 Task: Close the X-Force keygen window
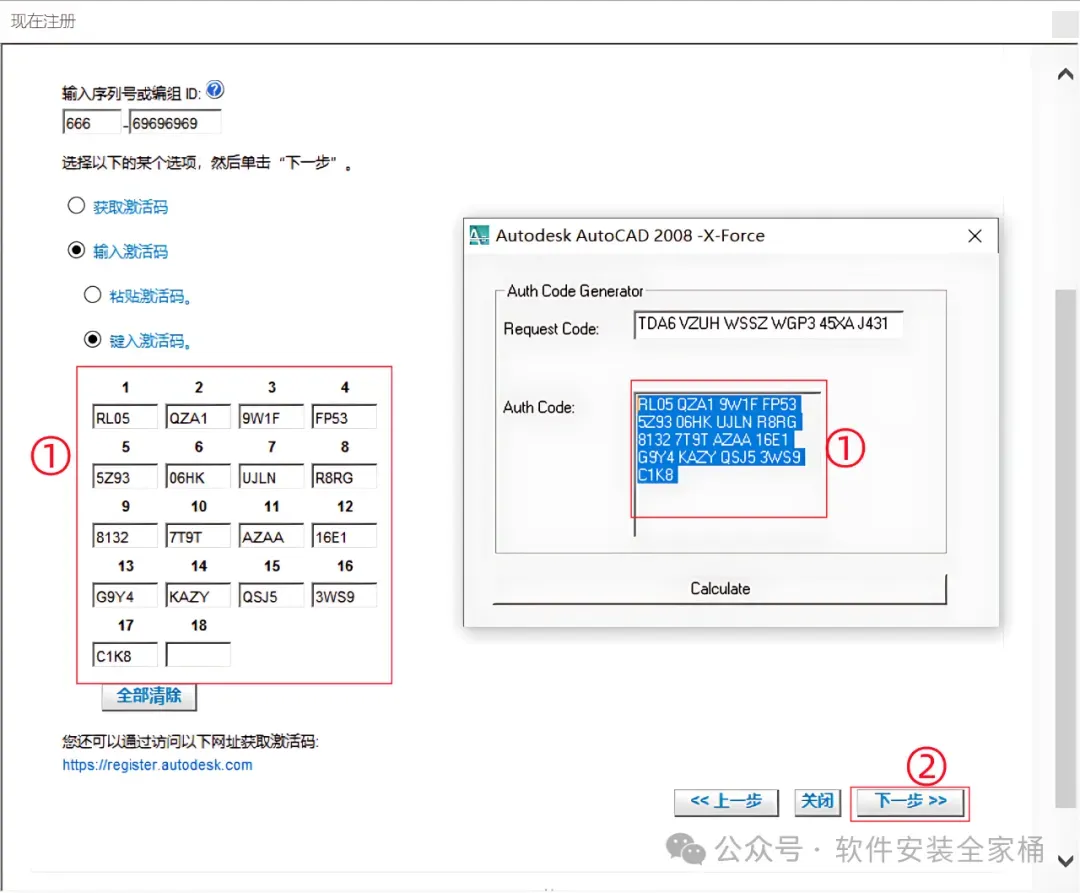point(975,236)
